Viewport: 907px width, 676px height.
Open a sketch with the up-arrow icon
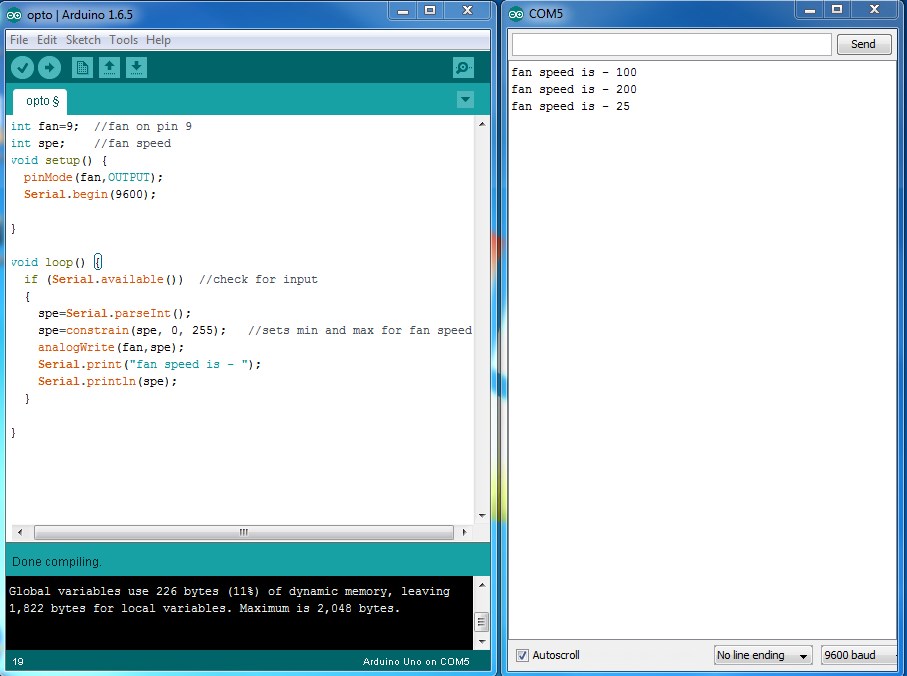tap(109, 68)
